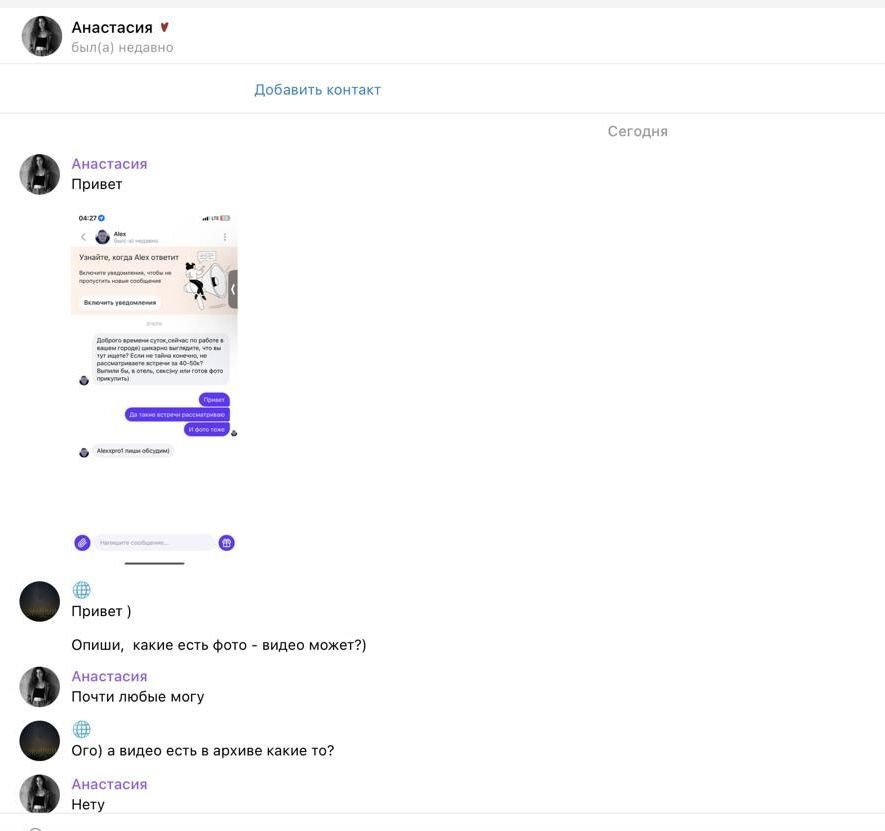Click dark avatar beside Привет ) message

click(40, 601)
